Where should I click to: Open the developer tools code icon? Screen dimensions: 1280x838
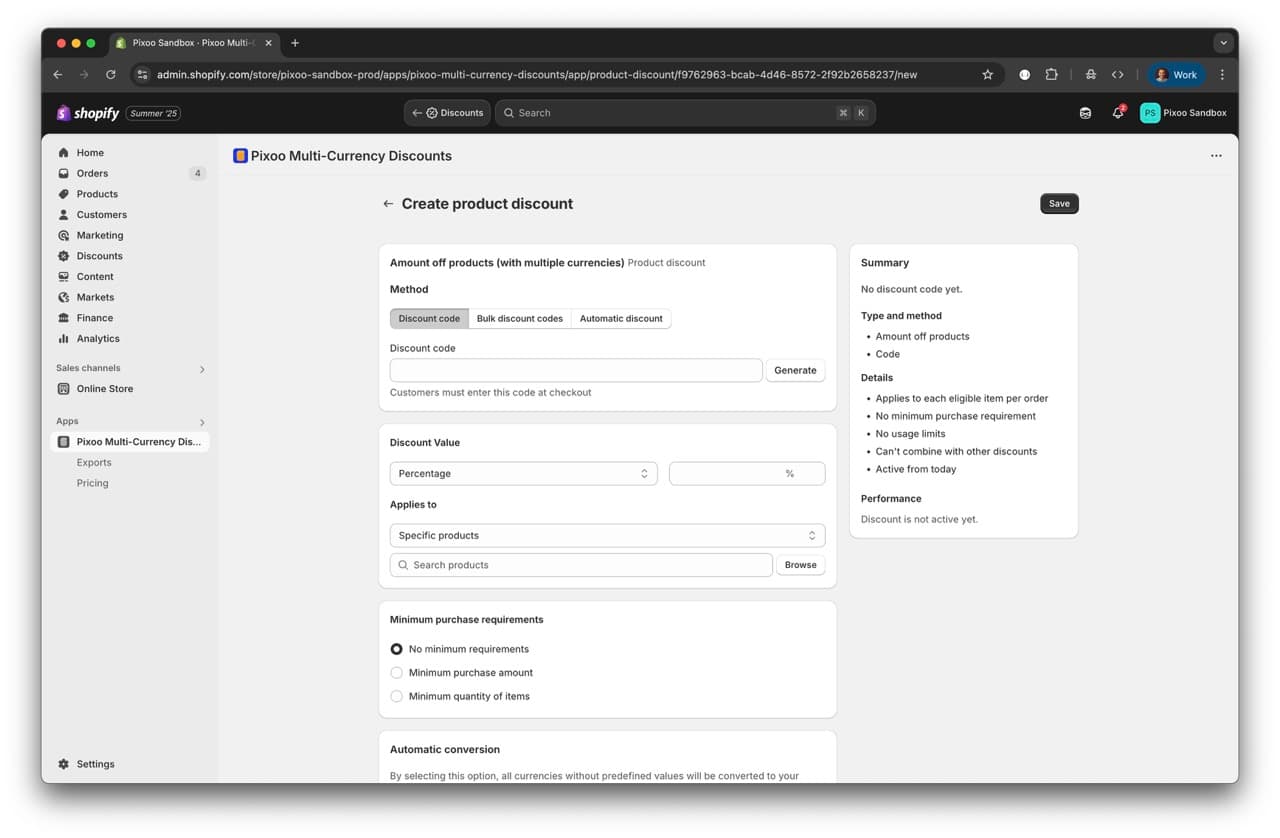pos(1118,75)
